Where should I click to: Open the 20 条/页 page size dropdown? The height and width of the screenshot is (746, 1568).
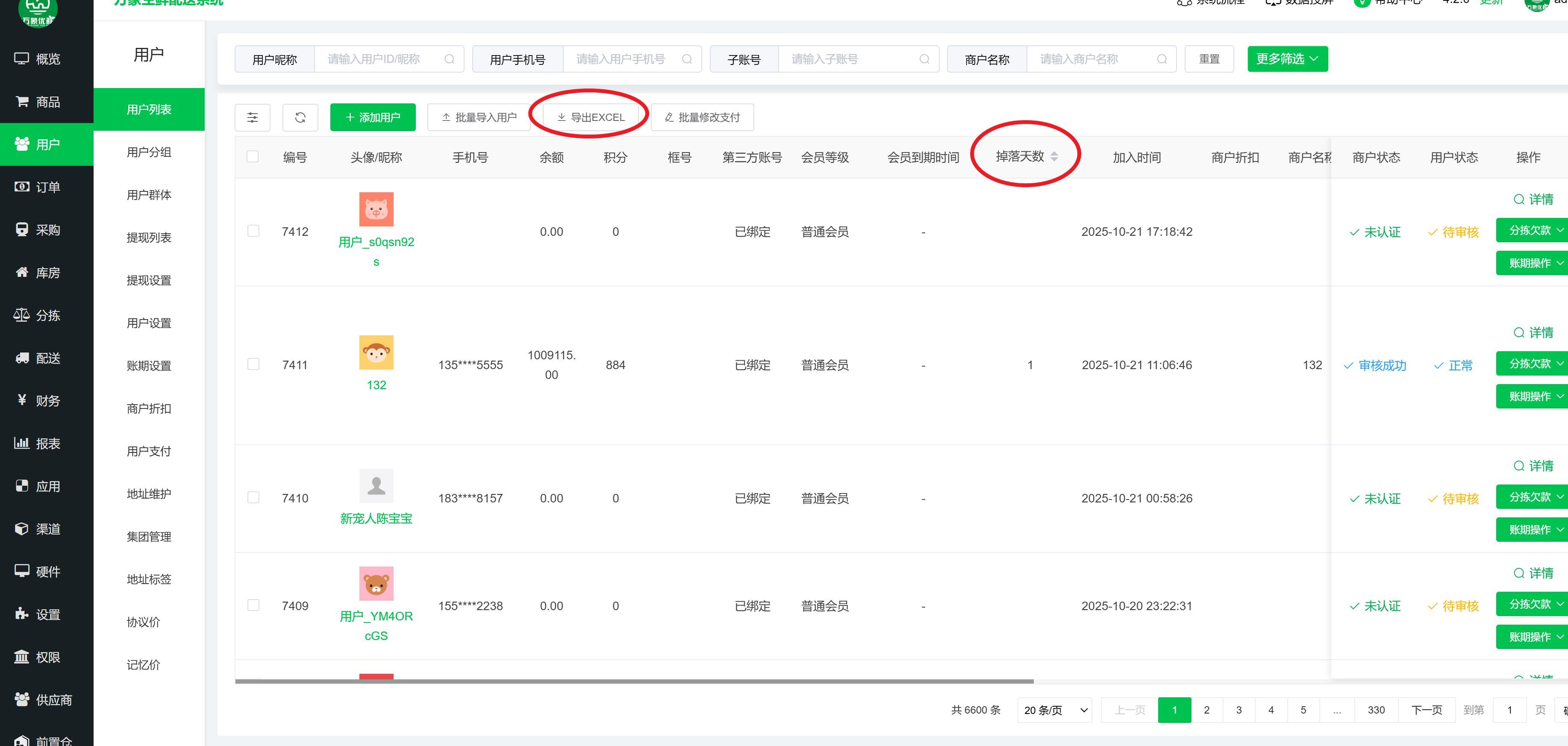click(1054, 710)
